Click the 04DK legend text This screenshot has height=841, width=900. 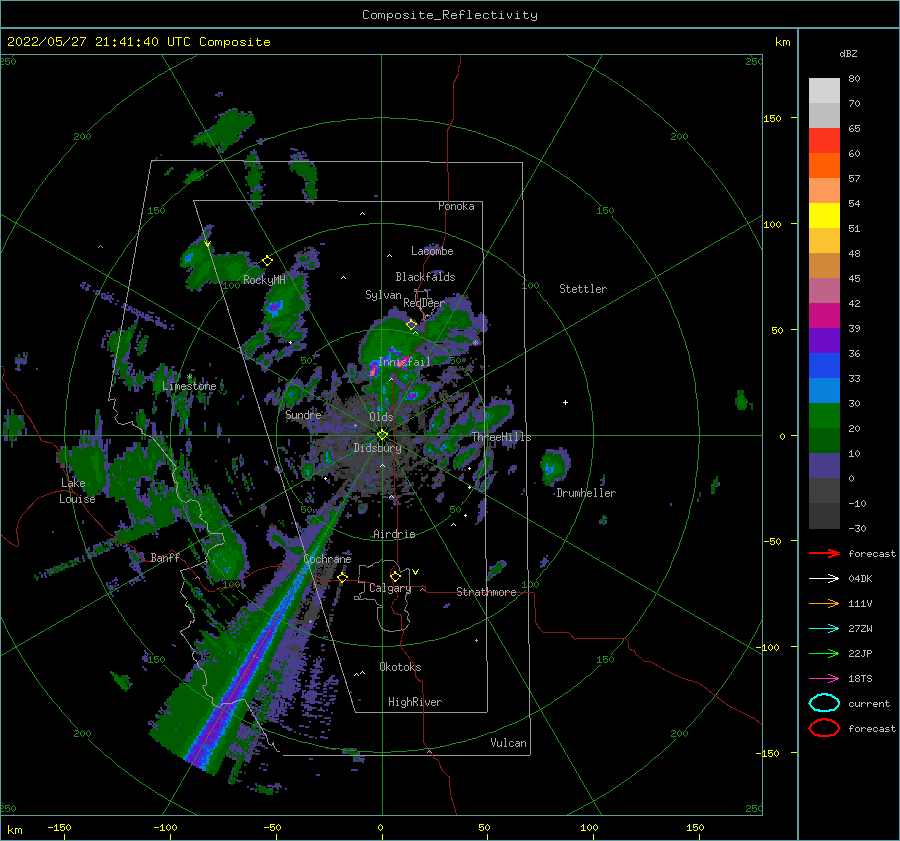860,579
